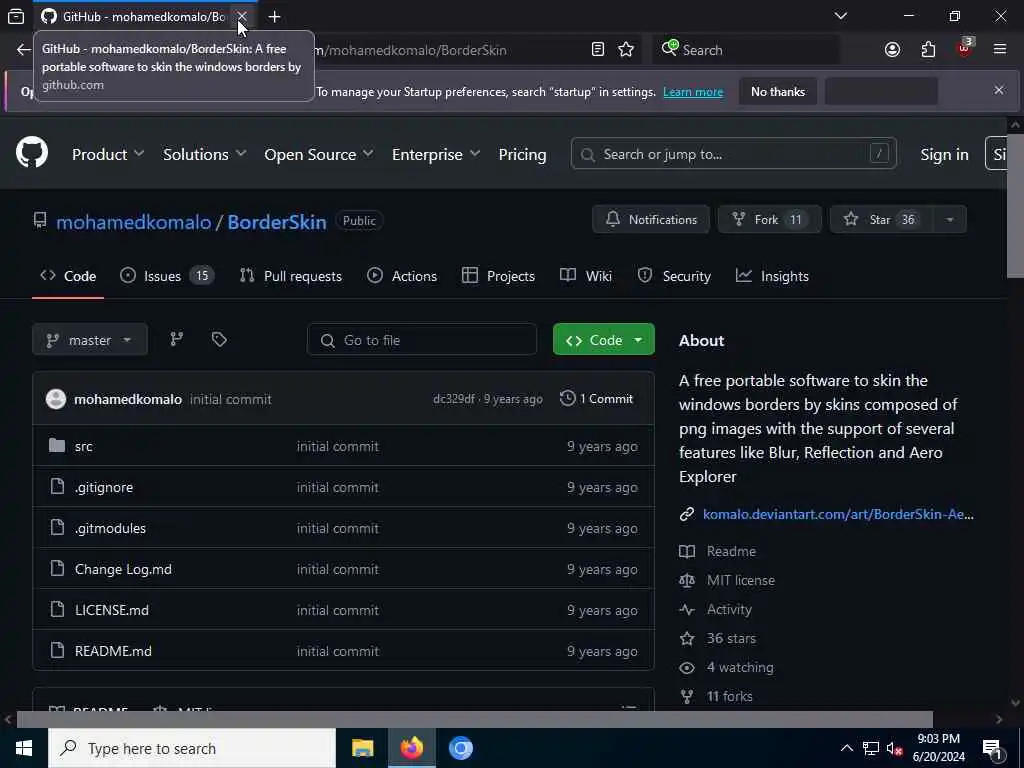Open the extensions puzzle icon
The height and width of the screenshot is (768, 1024).
tap(928, 50)
